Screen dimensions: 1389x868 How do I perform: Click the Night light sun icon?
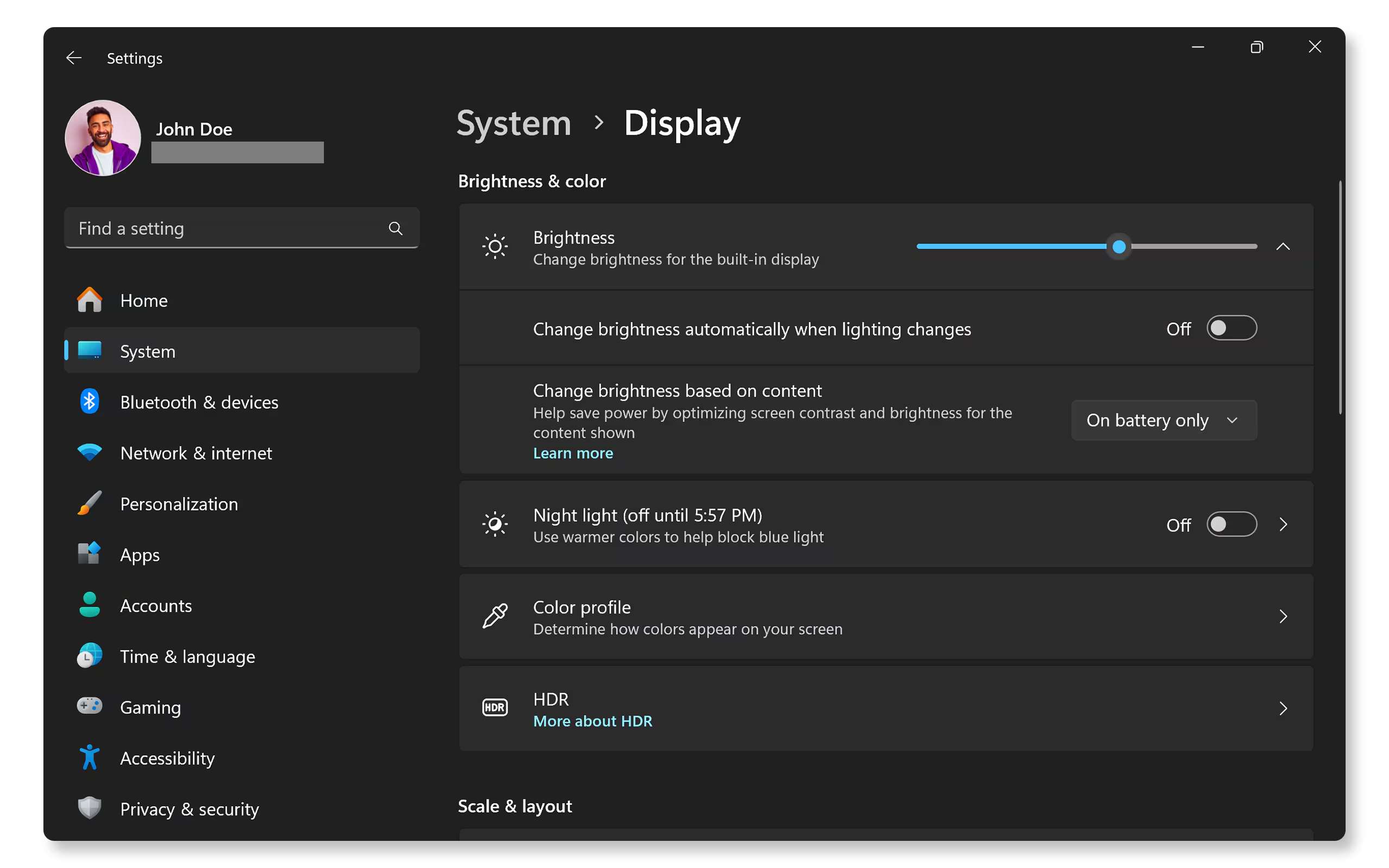tap(494, 524)
